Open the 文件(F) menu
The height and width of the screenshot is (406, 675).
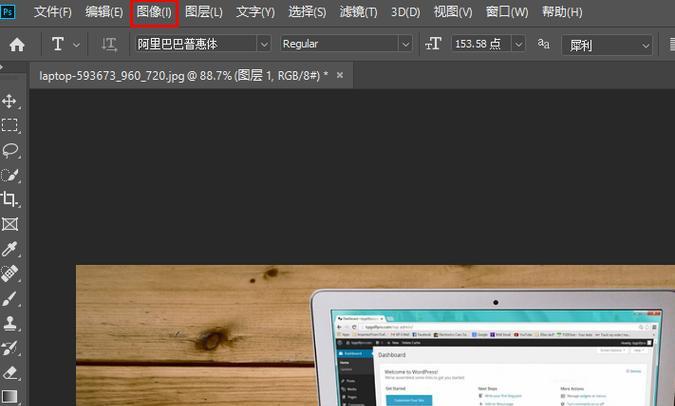53,12
